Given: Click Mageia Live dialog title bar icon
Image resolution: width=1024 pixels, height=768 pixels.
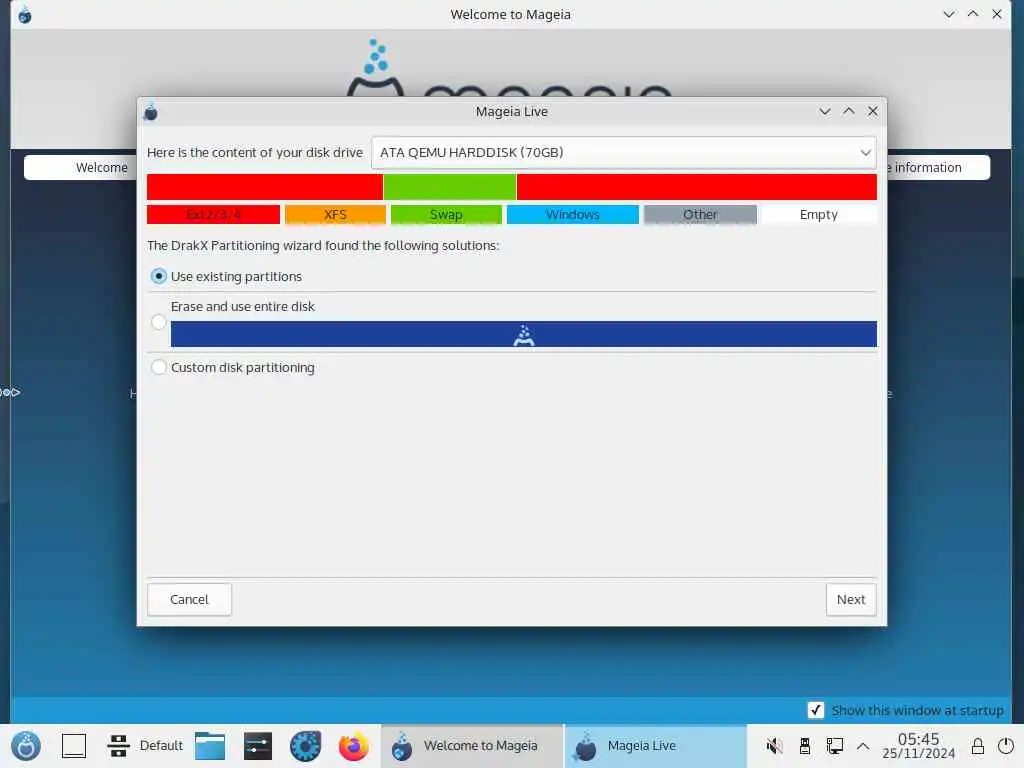Looking at the screenshot, I should pos(151,112).
